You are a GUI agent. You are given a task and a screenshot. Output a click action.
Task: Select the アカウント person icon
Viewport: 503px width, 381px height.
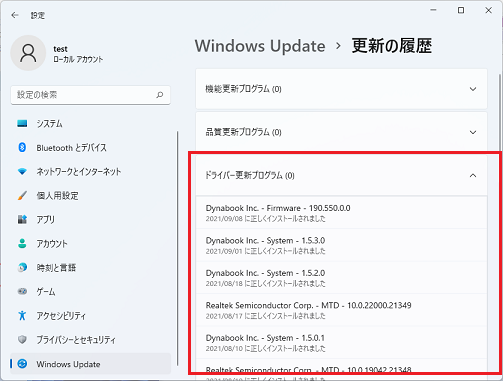coord(22,243)
